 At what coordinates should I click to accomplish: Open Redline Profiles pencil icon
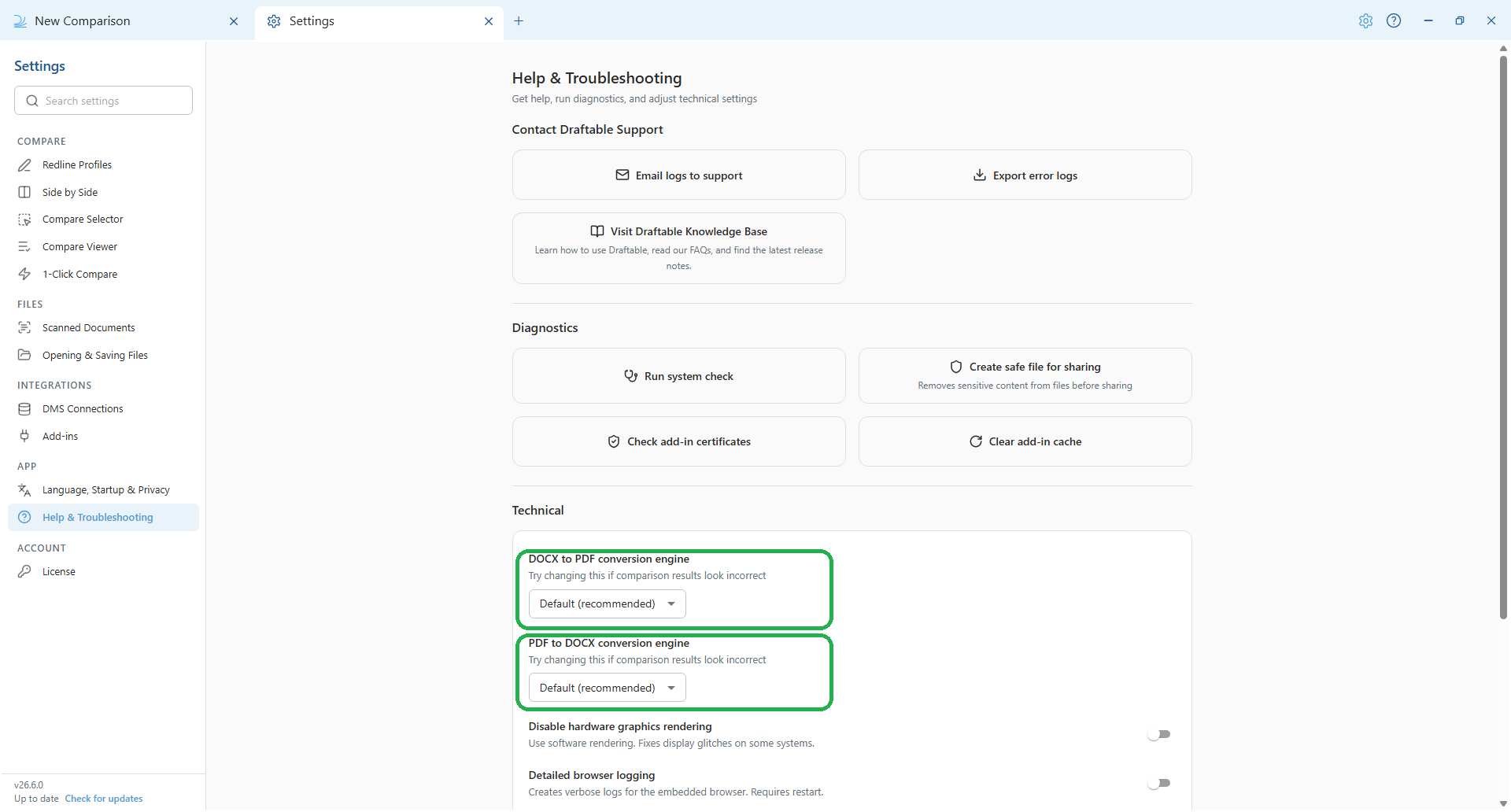(24, 165)
